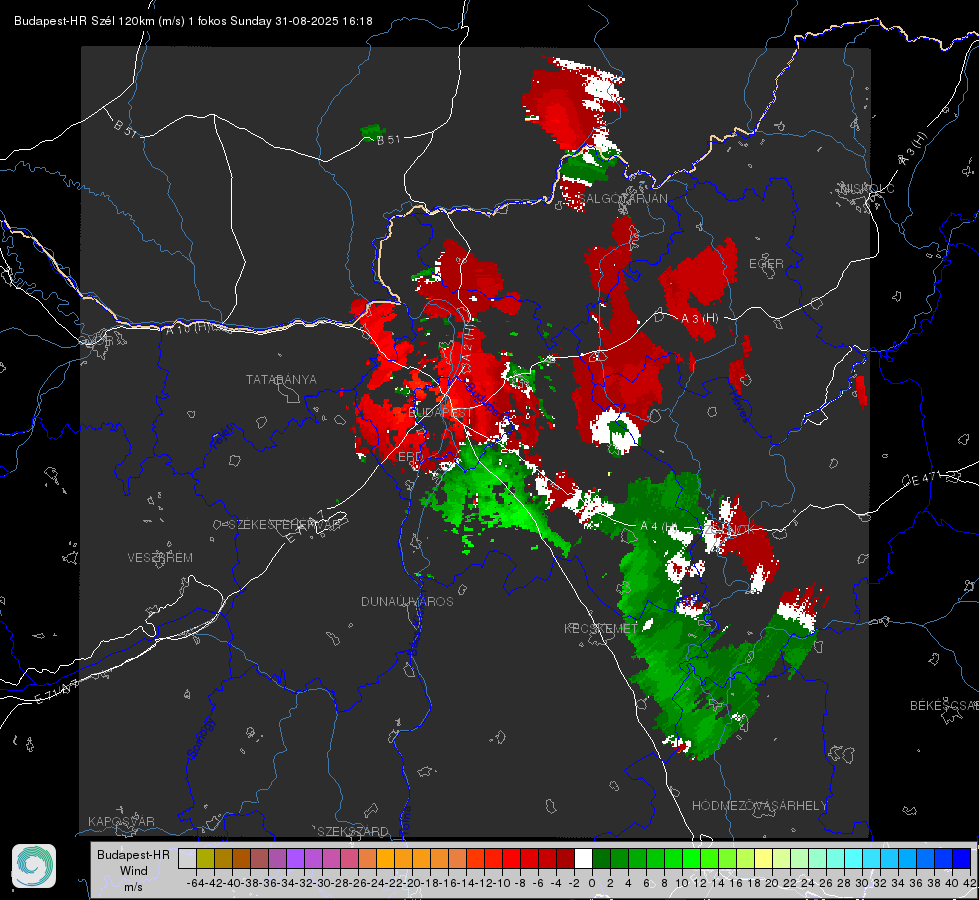Click the Budapest-HR Wind m/s legend title
Viewport: 979px width, 900px height.
point(133,871)
